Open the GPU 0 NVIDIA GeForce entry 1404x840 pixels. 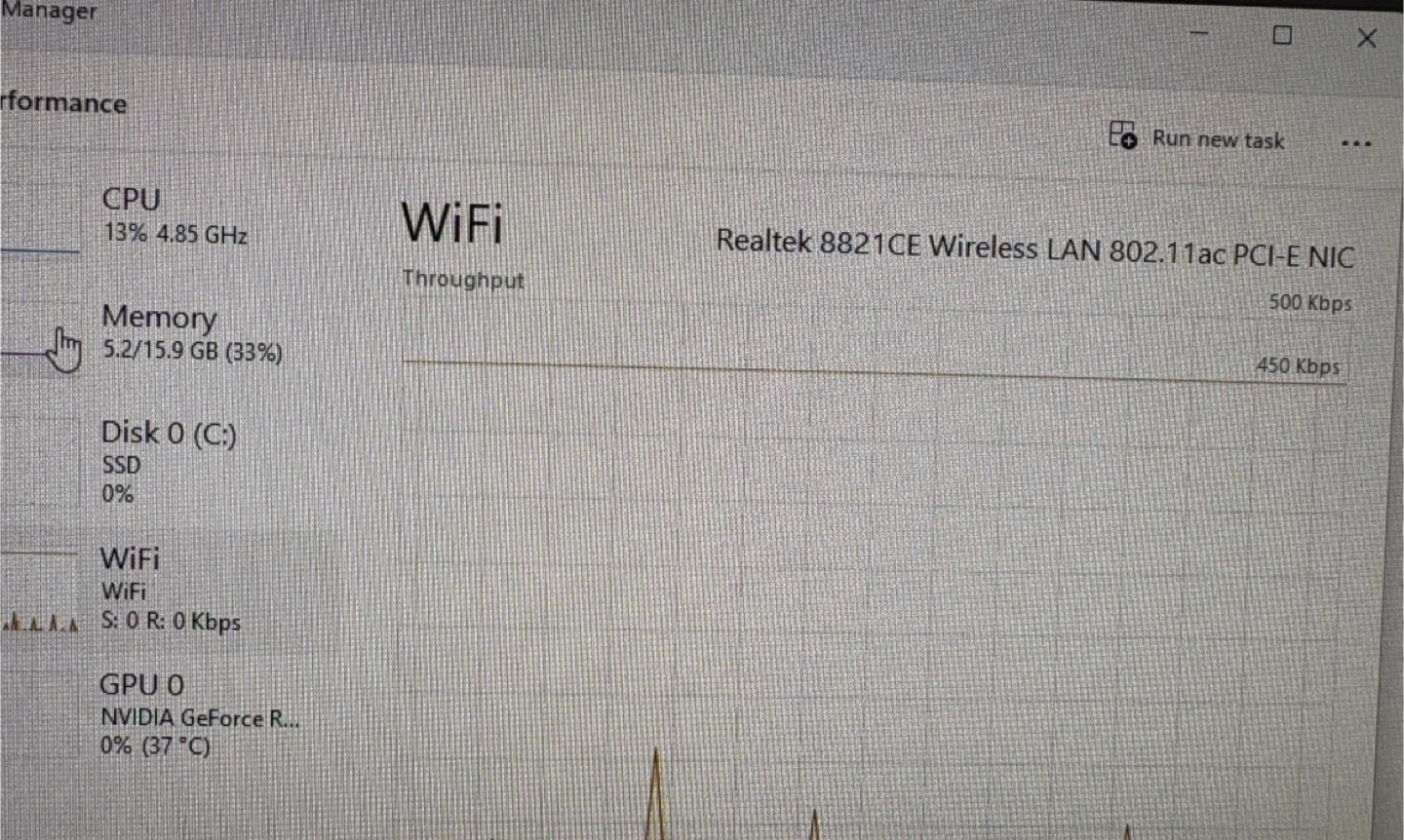174,715
